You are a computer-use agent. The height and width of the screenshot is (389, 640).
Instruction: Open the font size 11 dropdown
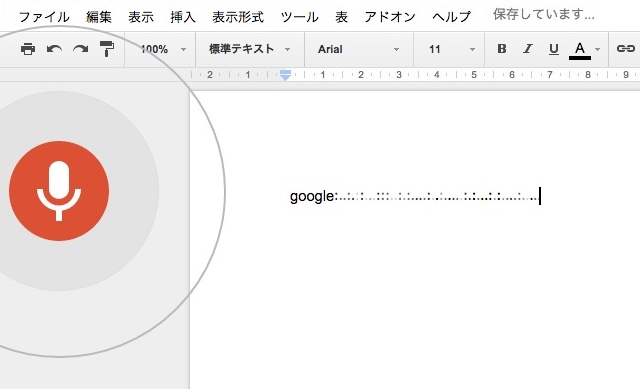pos(451,49)
